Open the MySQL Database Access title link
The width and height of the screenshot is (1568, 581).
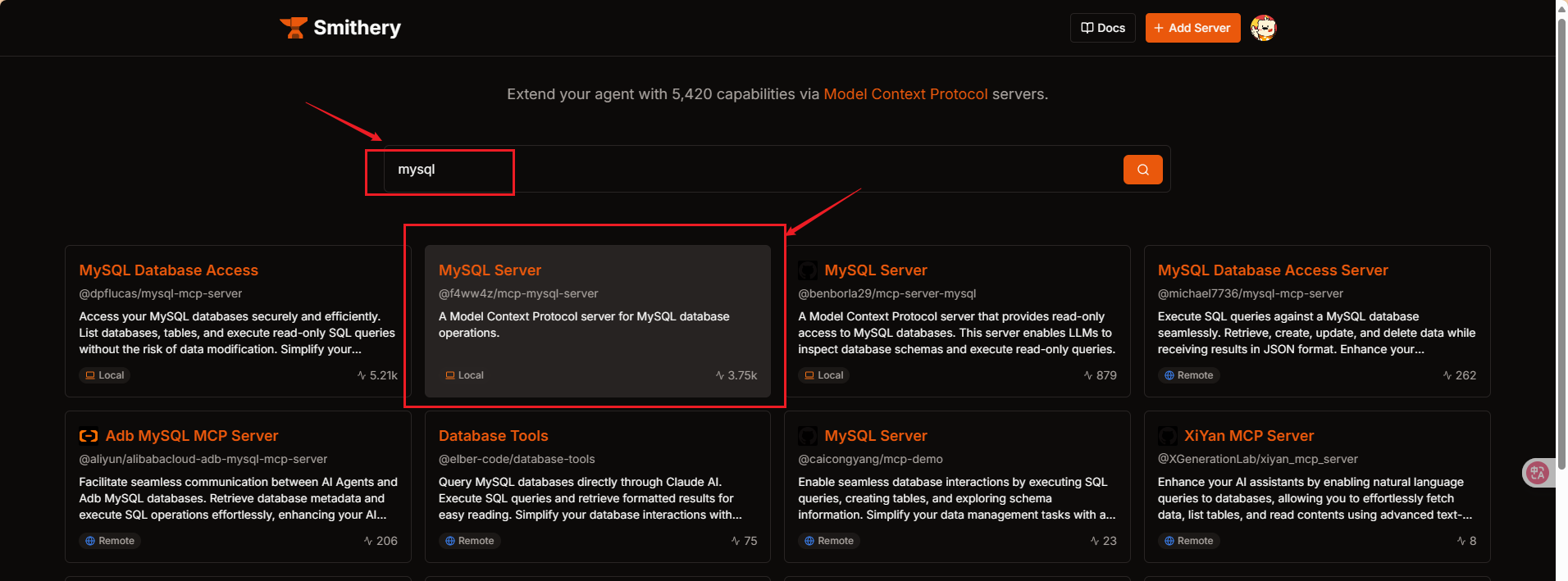pyautogui.click(x=169, y=270)
